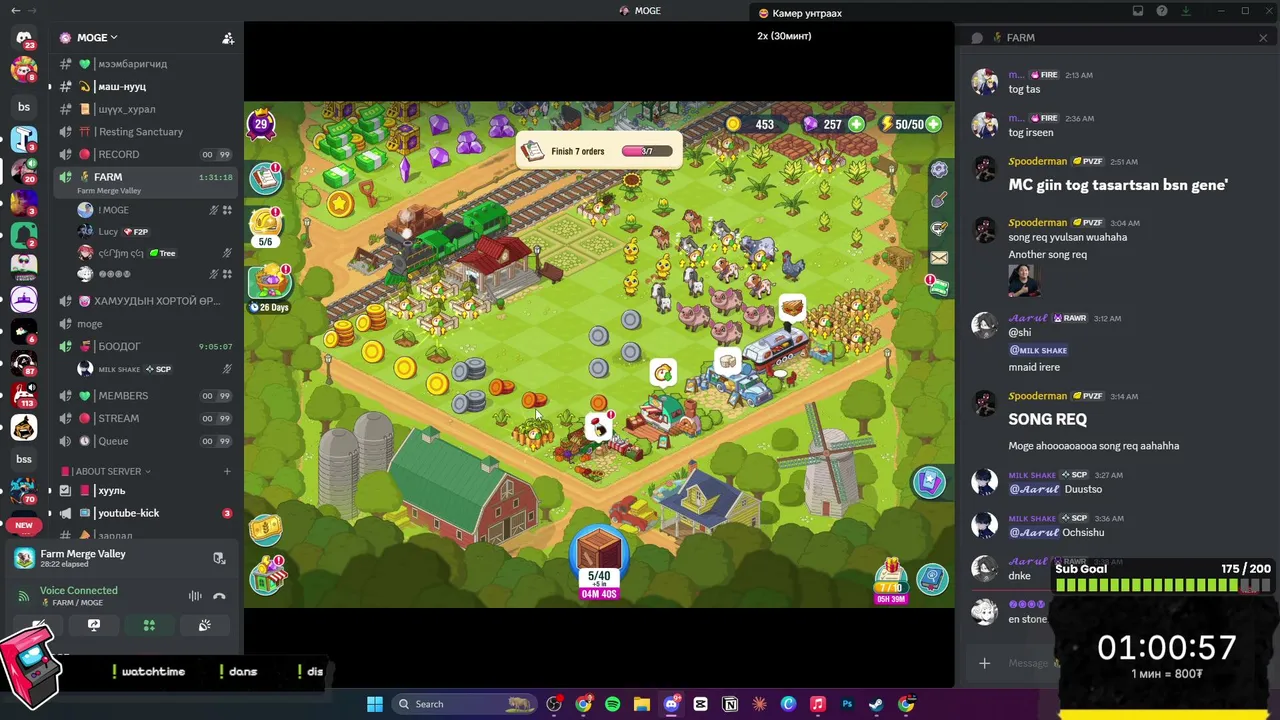
Task: Click Spooderman's song request image thumbnail
Action: pos(1024,282)
